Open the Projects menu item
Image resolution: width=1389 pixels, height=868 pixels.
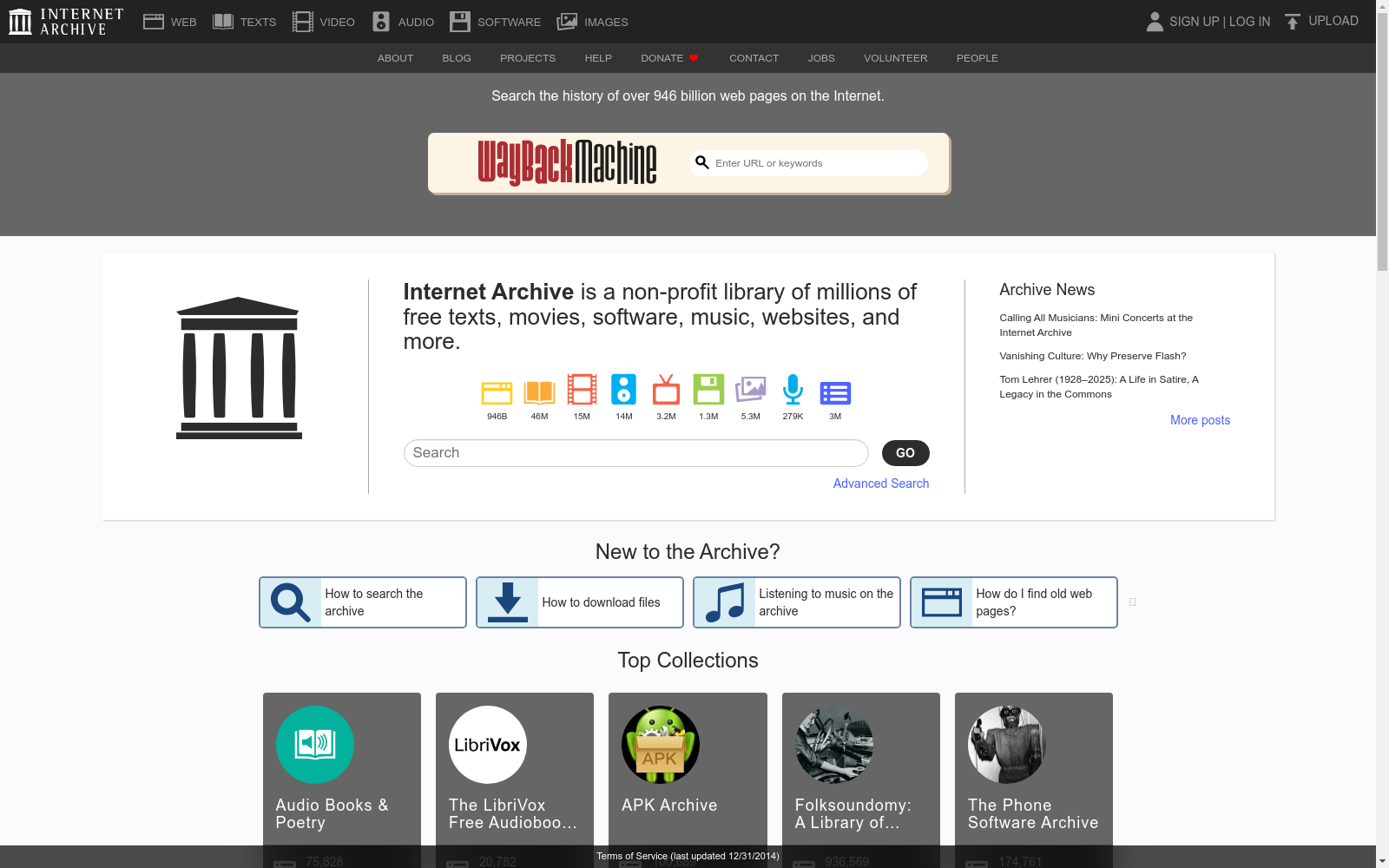coord(528,58)
